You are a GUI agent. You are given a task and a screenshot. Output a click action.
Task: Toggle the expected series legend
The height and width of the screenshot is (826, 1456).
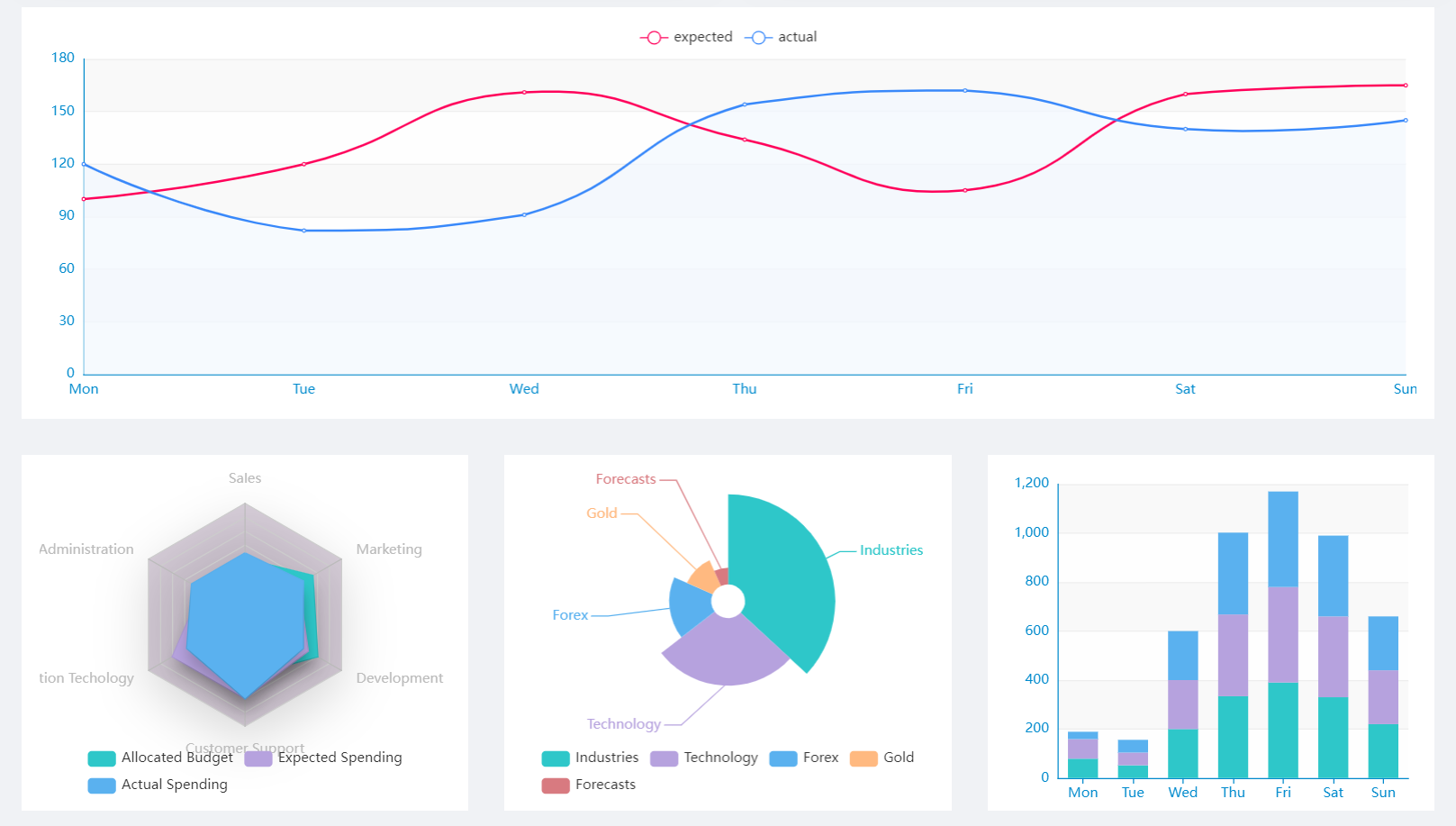point(686,37)
